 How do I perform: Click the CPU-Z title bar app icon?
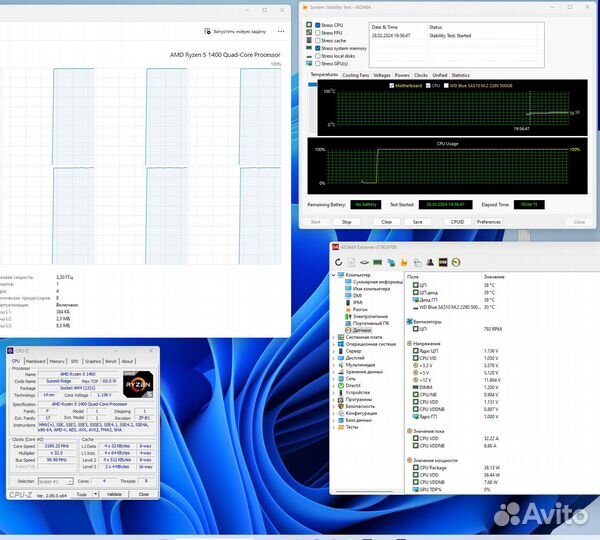pyautogui.click(x=10, y=351)
